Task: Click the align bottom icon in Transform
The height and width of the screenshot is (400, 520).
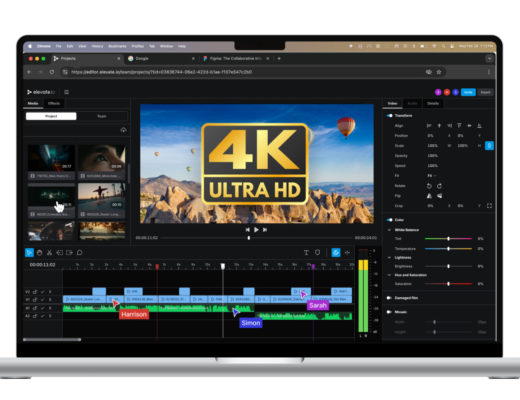Action: (479, 126)
